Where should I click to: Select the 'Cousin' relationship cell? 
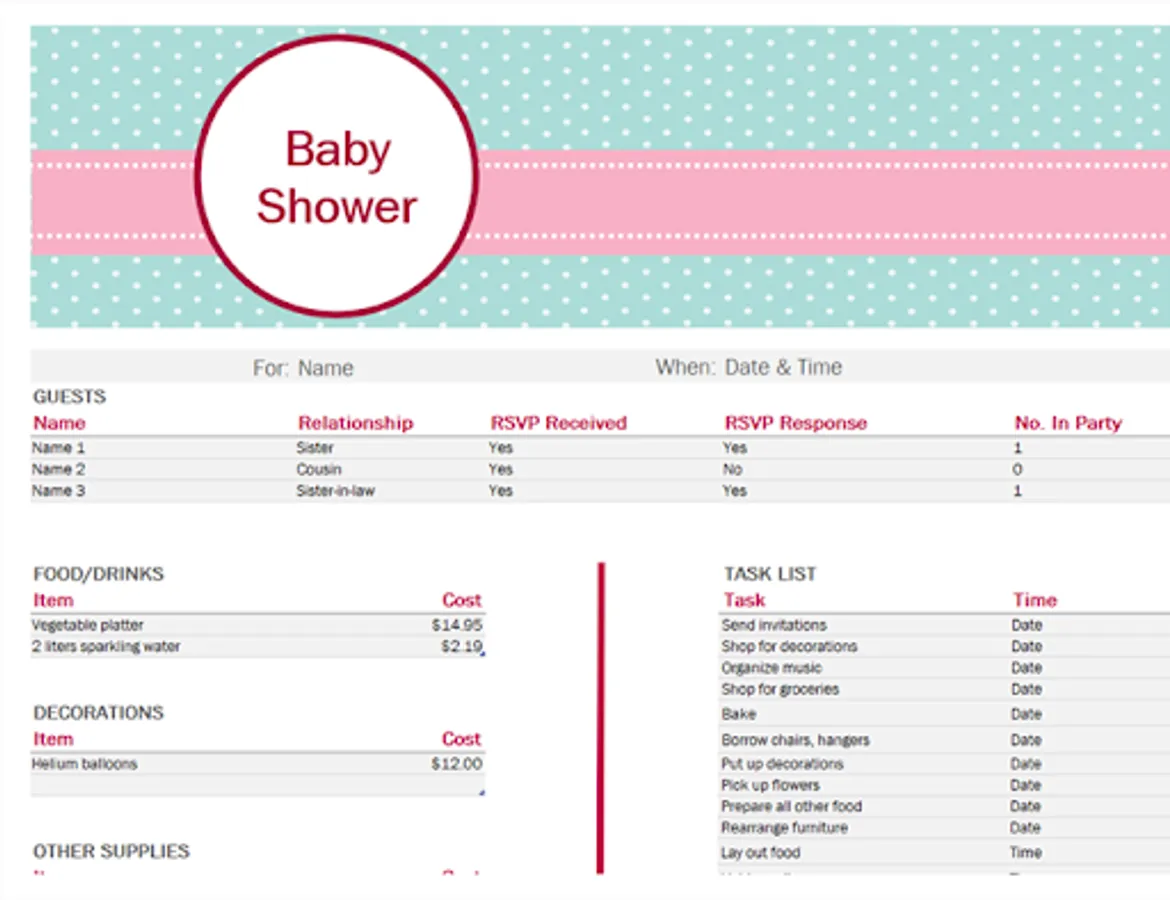click(319, 469)
